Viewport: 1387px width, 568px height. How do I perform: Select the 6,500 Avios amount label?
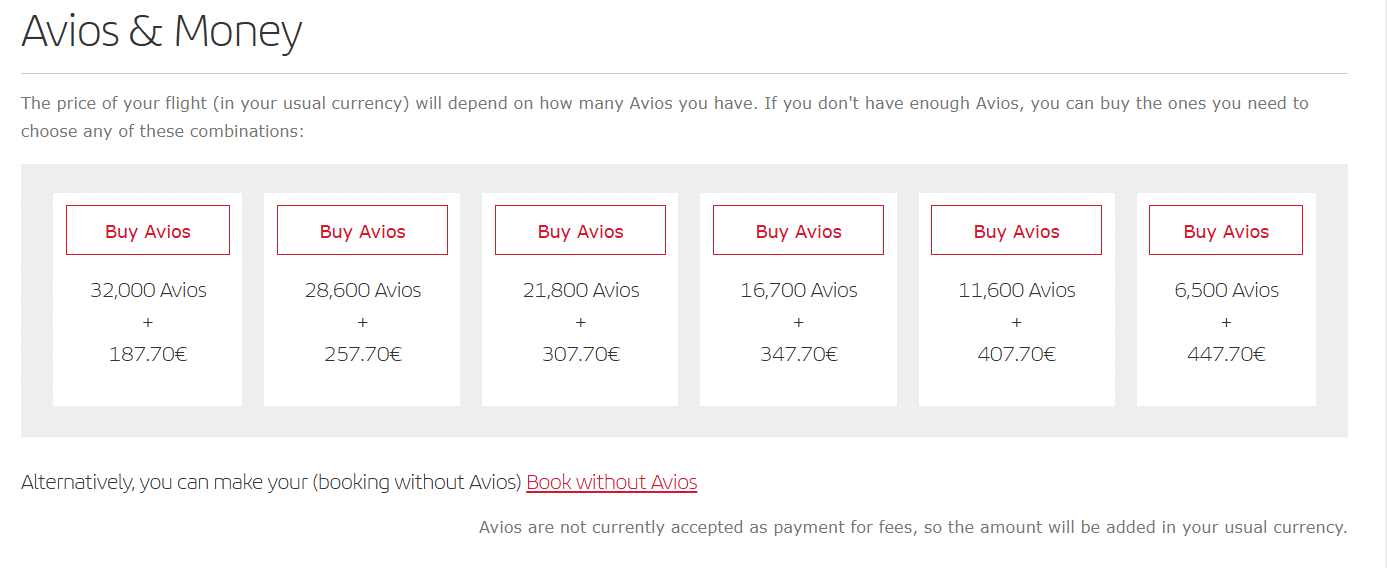1227,290
